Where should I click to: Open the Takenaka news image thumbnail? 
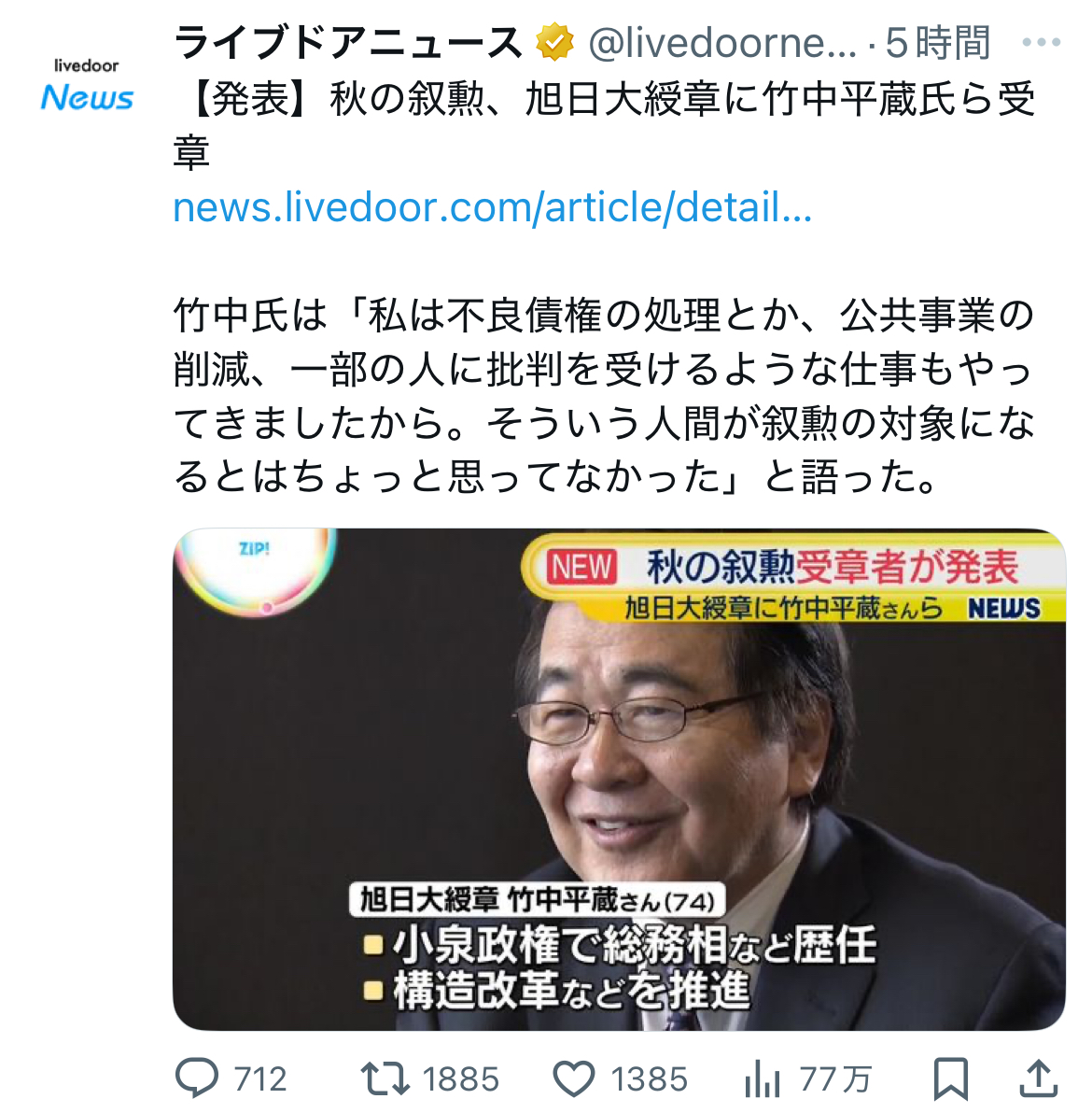pyautogui.click(x=619, y=779)
